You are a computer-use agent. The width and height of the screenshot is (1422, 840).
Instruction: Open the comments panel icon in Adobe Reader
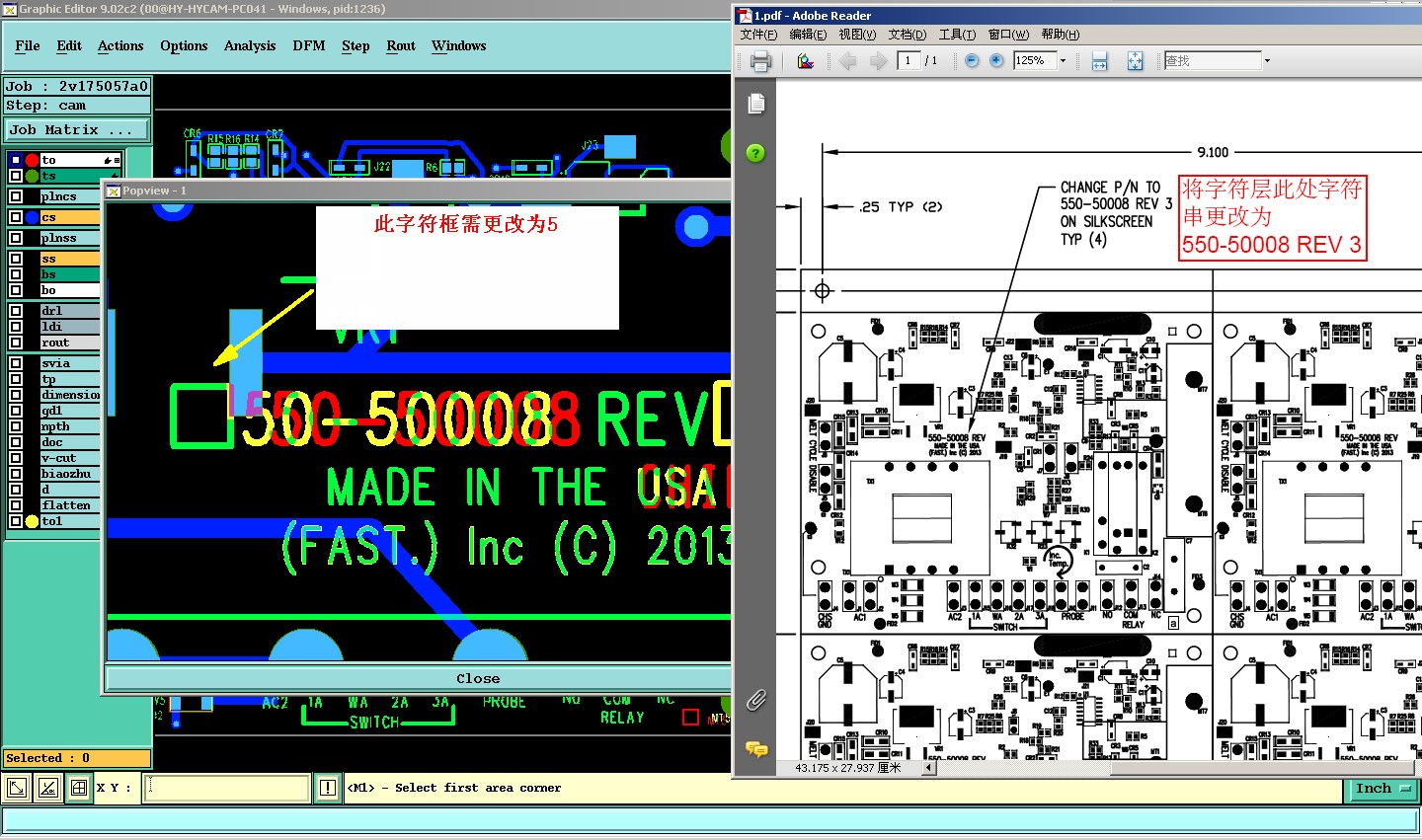(756, 749)
